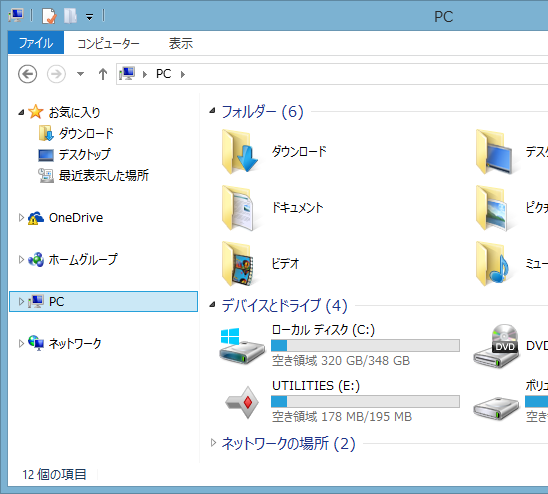Click the フォルダー (6) group header
The height and width of the screenshot is (494, 548).
click(263, 112)
